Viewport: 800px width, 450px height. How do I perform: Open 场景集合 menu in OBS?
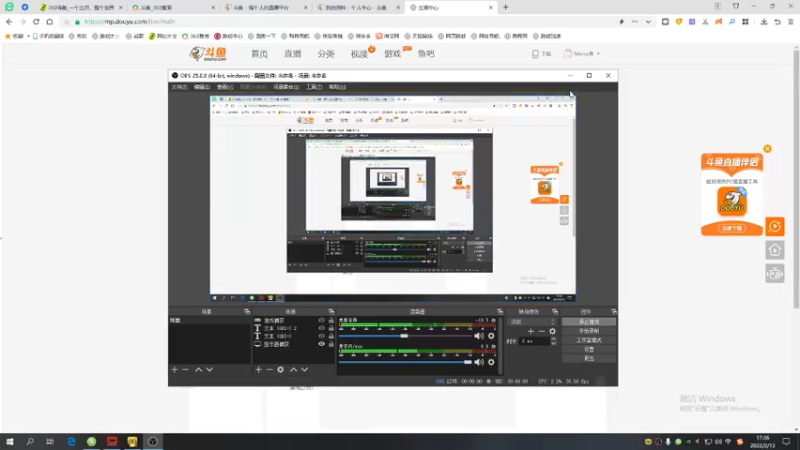286,87
